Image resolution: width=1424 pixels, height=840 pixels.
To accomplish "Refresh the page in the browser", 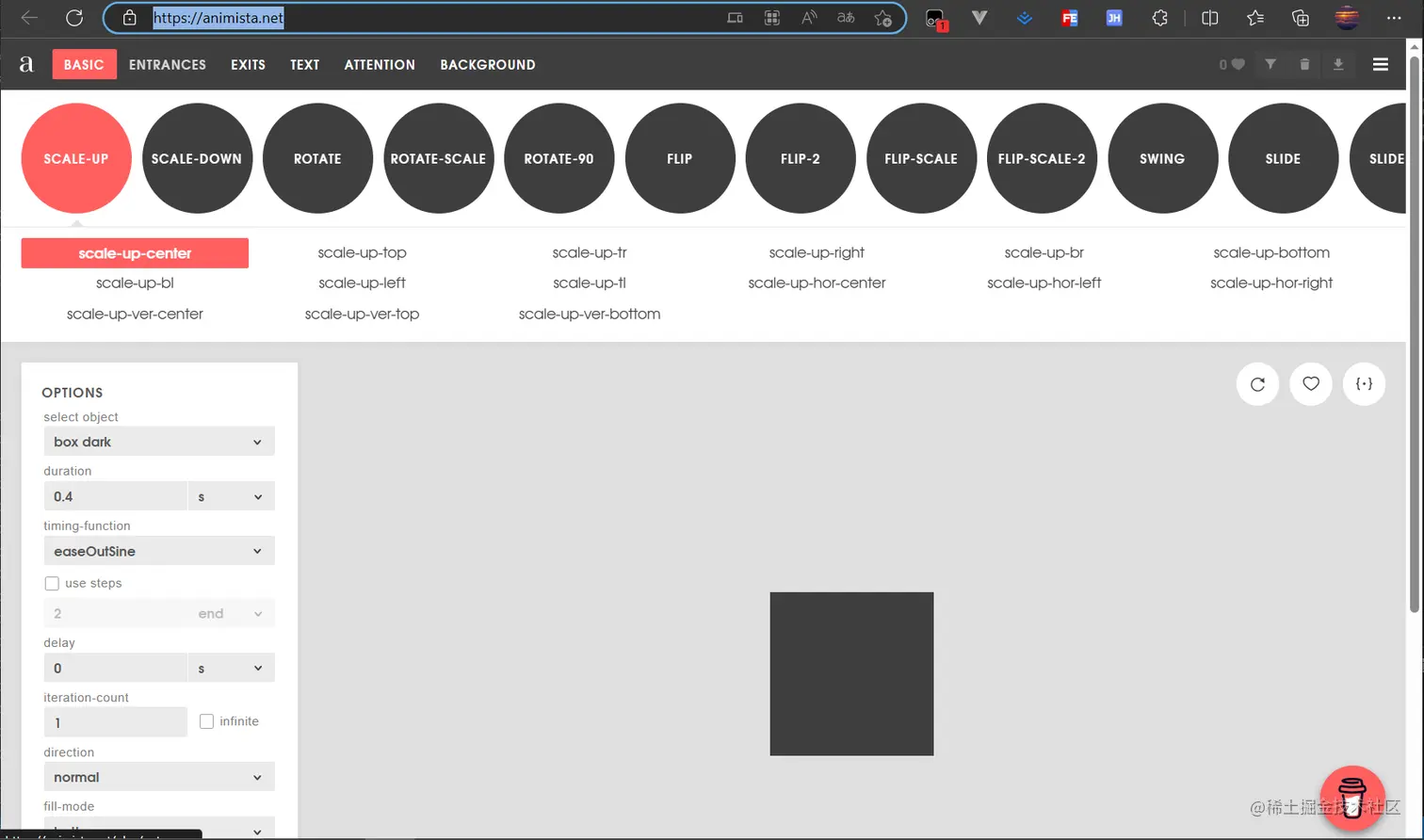I will coord(74,18).
